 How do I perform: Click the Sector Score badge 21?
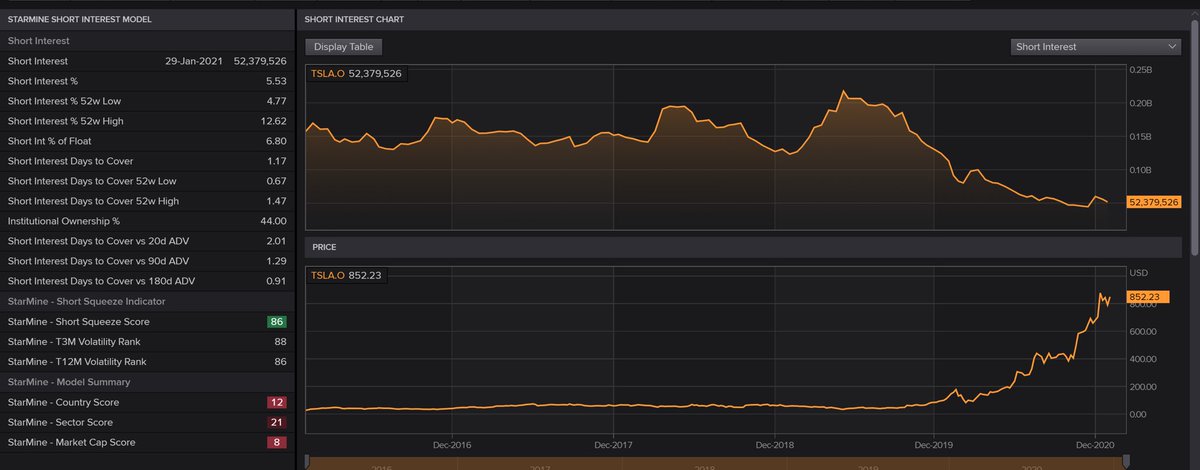coord(277,422)
